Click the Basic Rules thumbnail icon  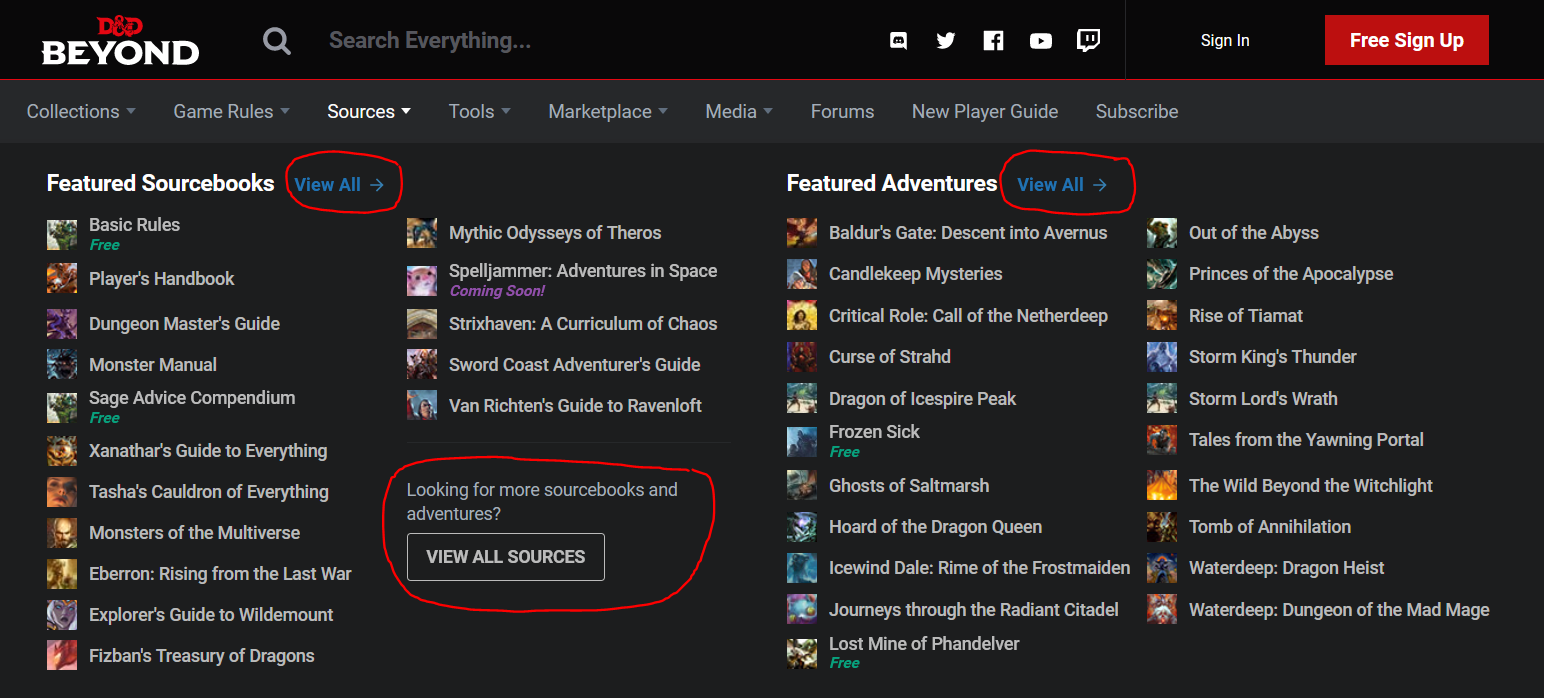pos(62,234)
